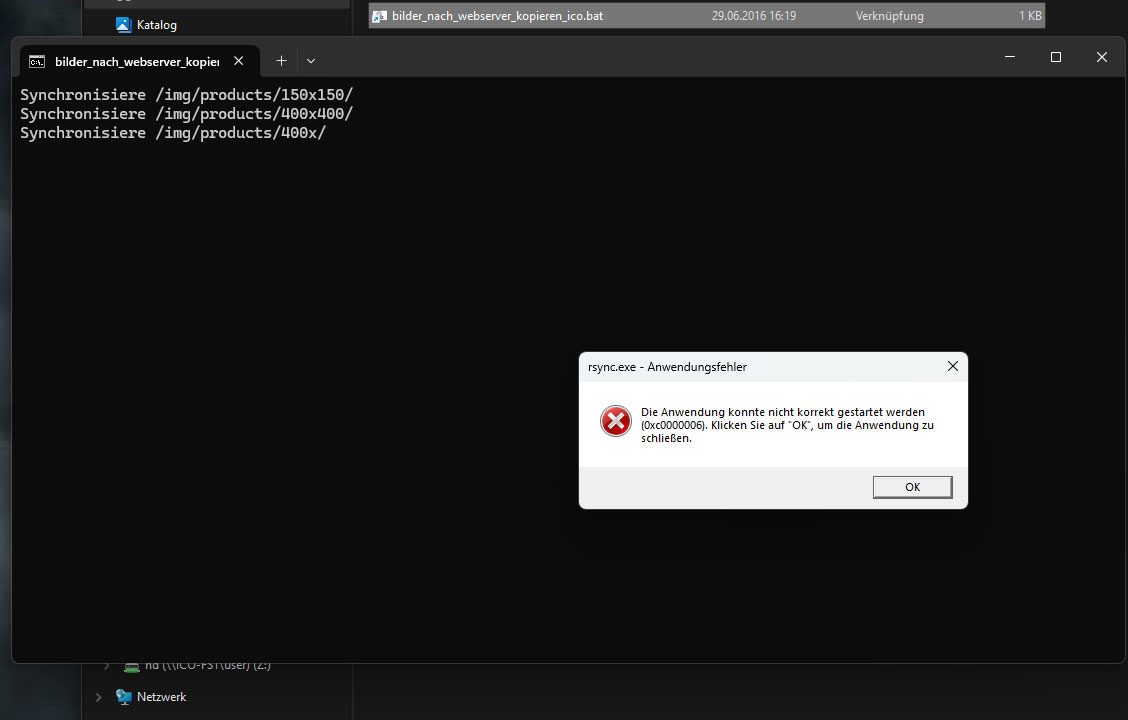Click the line Synchronisiere /img/products/400x400/
Screen dimensions: 1128x720
point(186,114)
